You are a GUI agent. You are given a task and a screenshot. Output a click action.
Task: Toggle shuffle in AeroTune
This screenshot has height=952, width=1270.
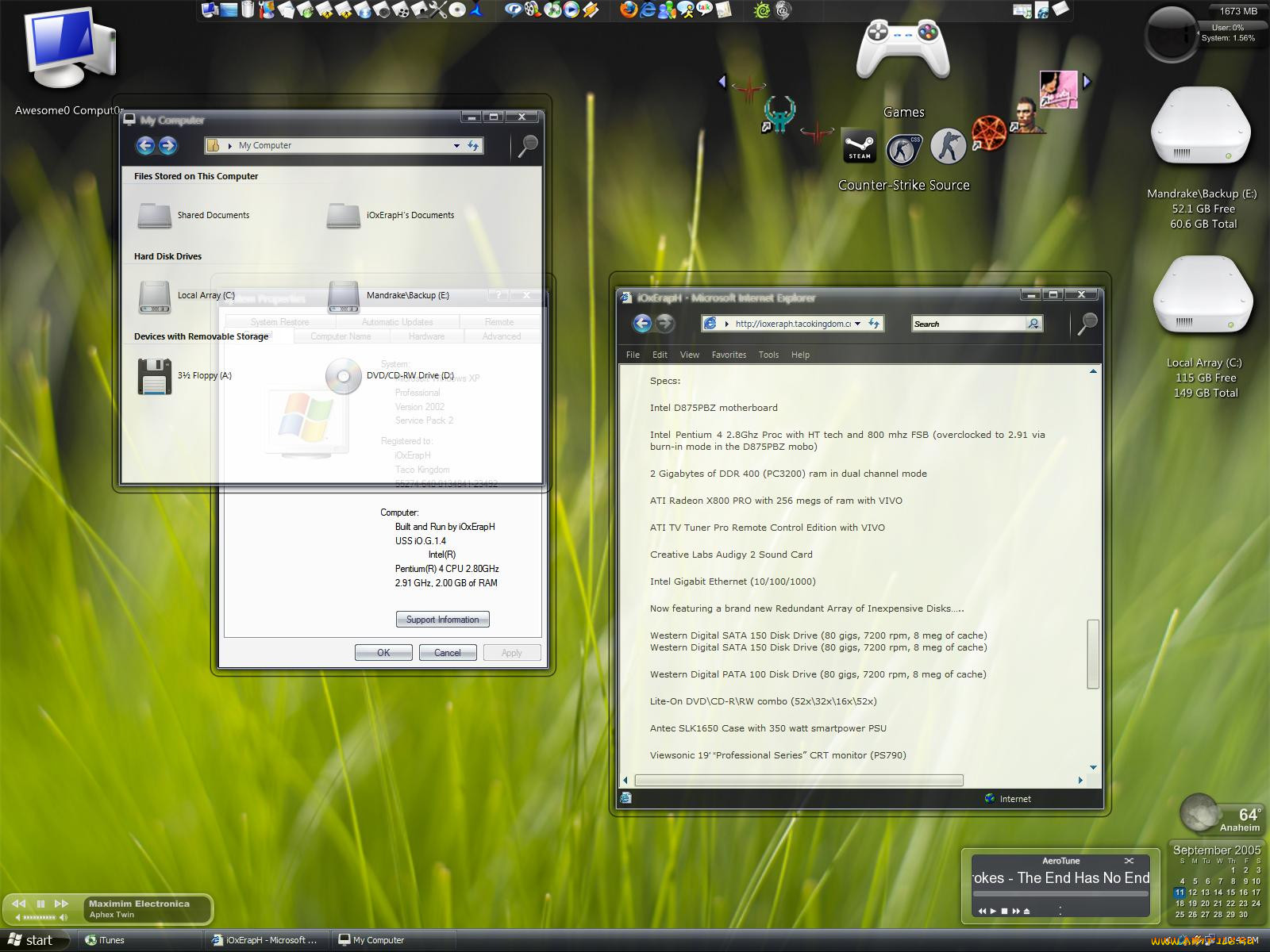1129,861
